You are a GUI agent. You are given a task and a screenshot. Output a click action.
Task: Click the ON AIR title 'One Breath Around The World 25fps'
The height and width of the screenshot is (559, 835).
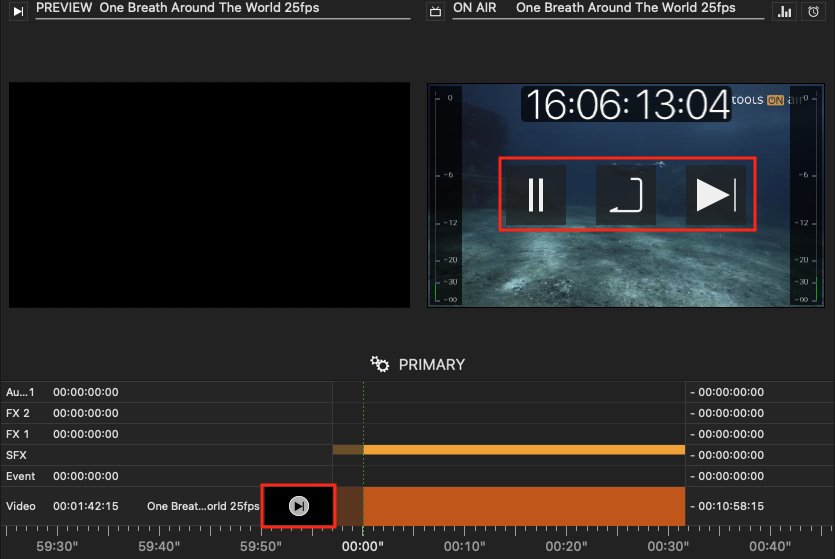coord(626,8)
